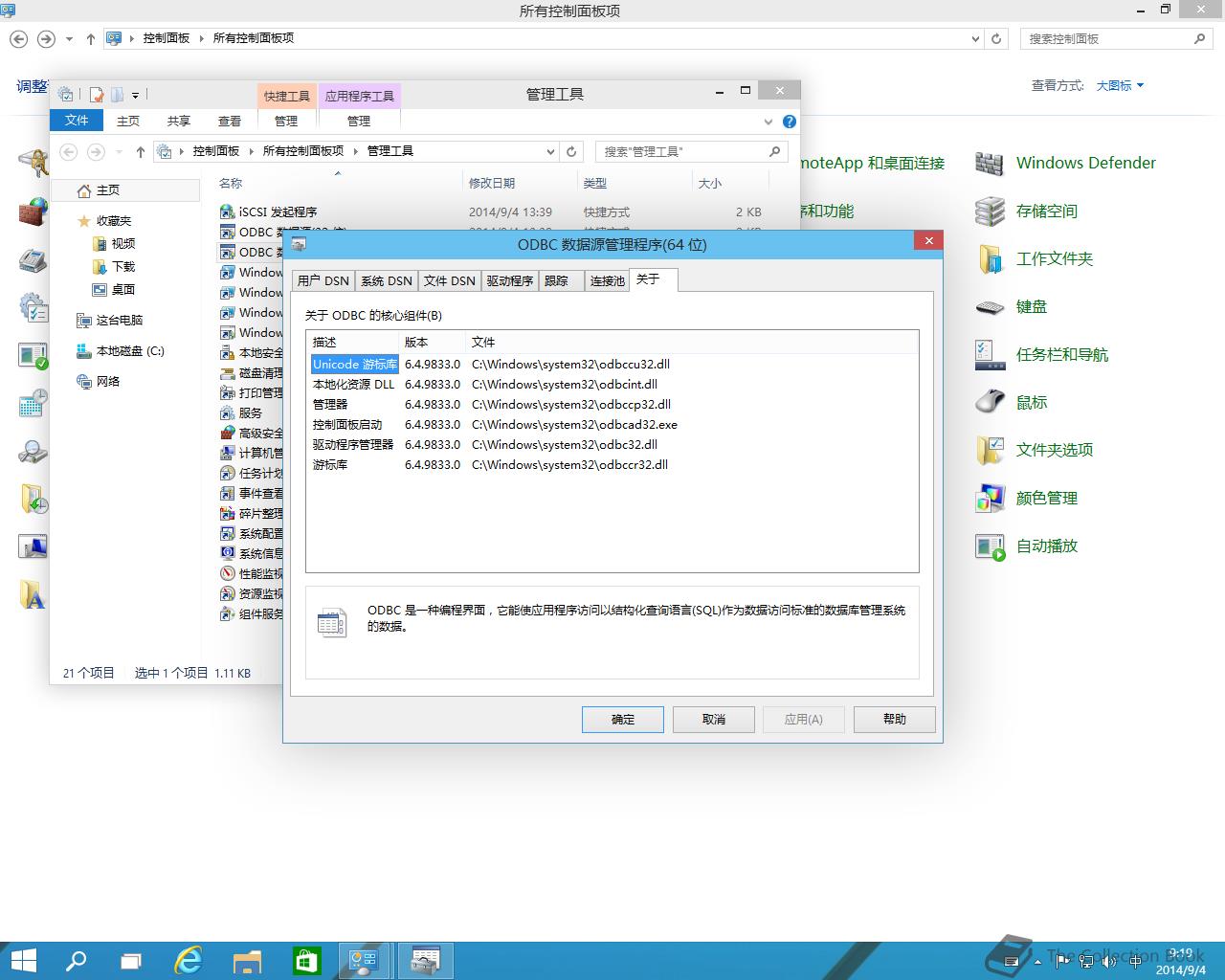Open 主页 ribbon tab
This screenshot has height=980, width=1225.
point(128,121)
